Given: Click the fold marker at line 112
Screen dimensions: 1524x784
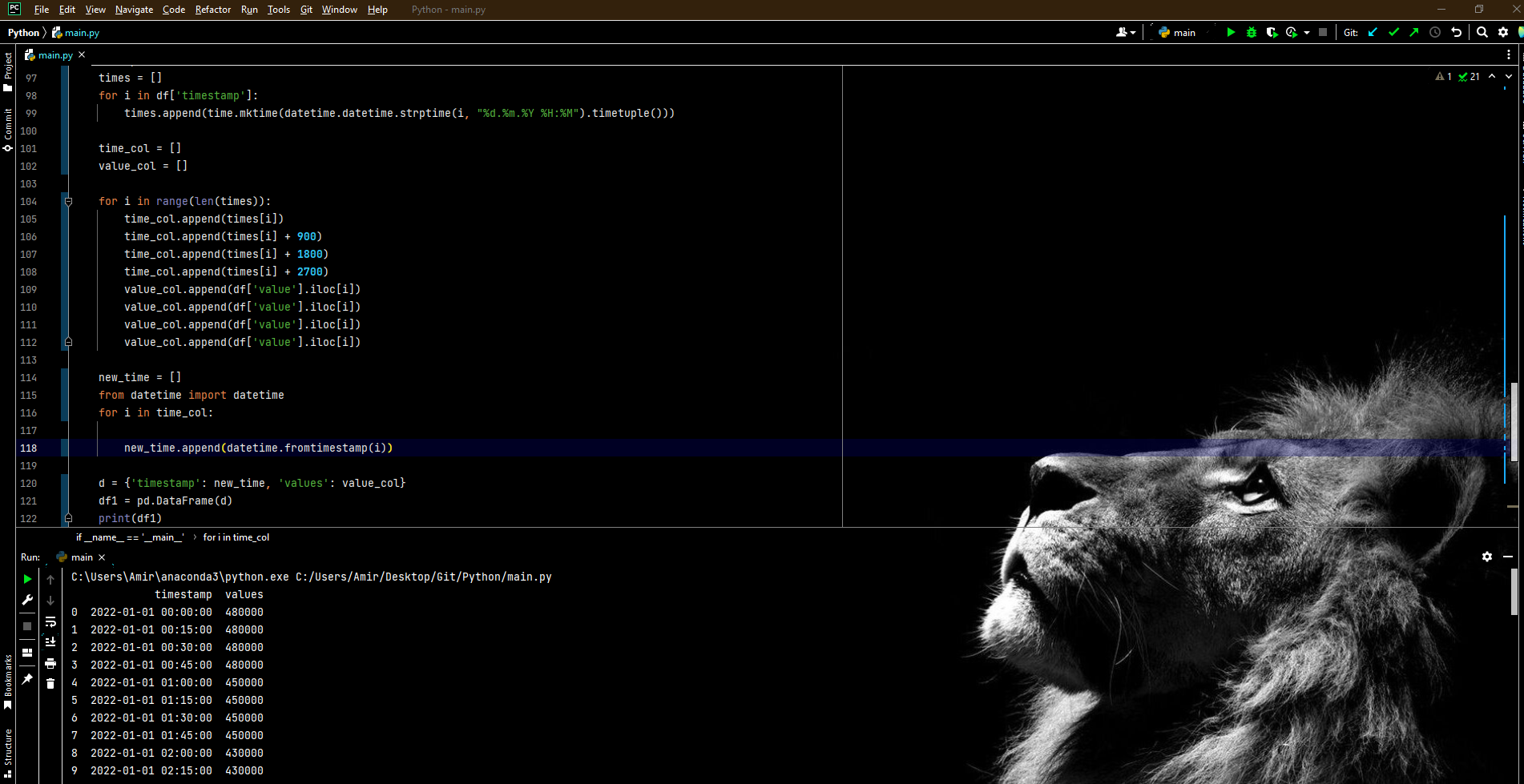Looking at the screenshot, I should point(68,342).
